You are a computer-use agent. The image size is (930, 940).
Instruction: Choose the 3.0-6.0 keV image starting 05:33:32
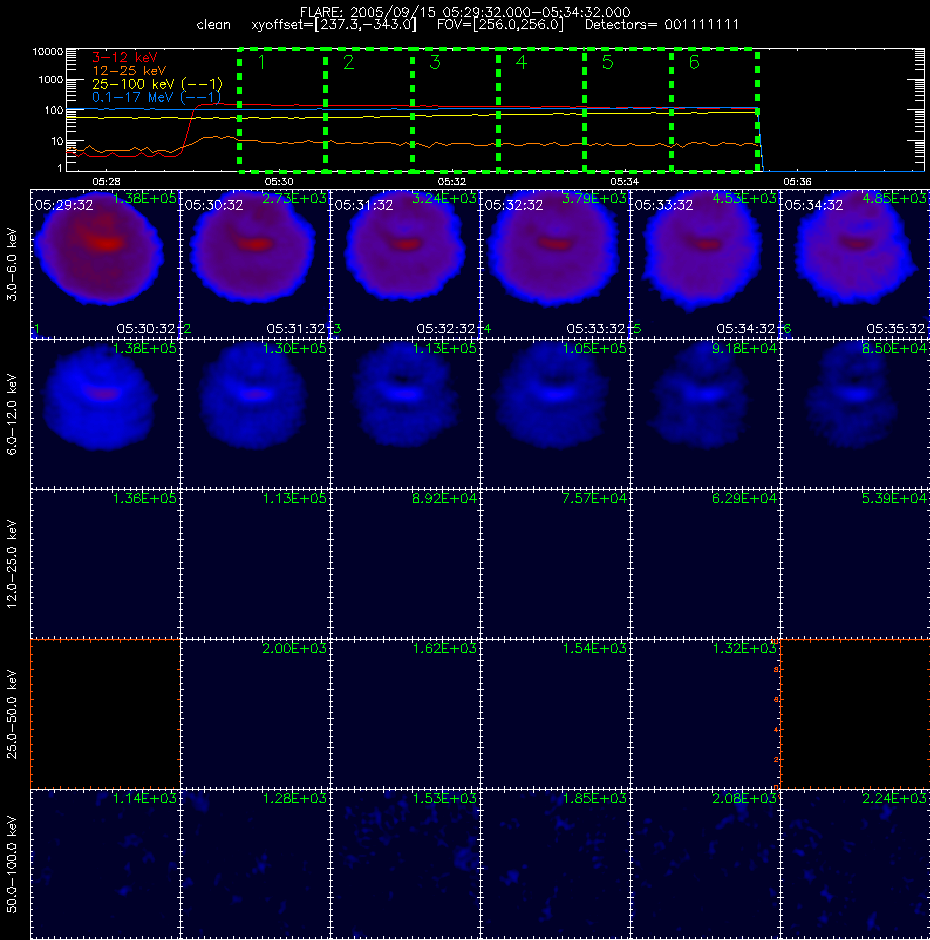click(705, 264)
